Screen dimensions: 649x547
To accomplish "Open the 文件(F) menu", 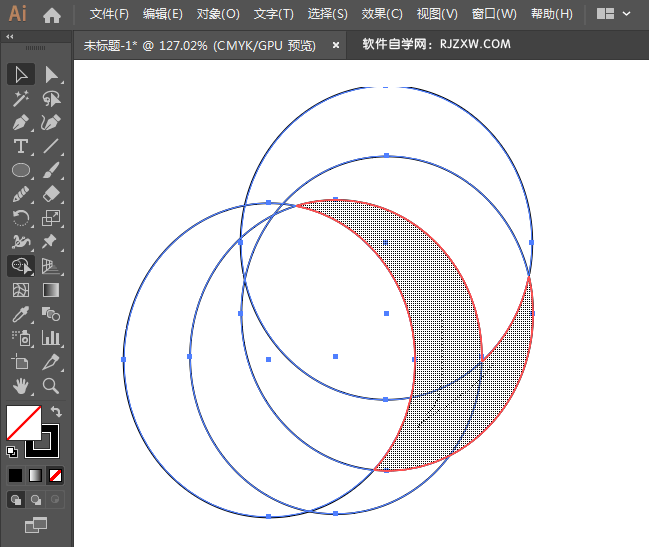I will [x=109, y=14].
